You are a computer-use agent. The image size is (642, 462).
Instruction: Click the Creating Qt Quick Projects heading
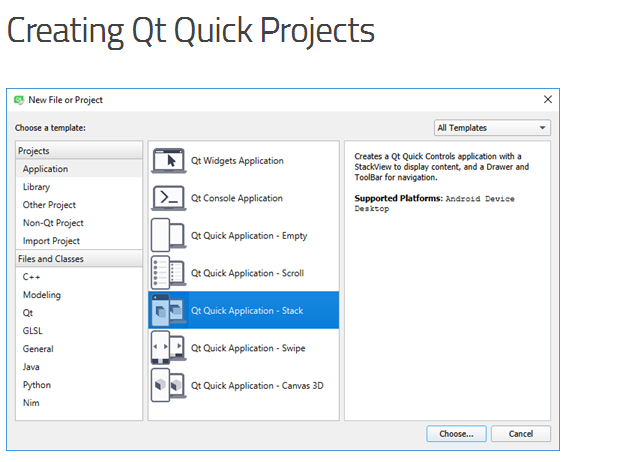point(191,31)
